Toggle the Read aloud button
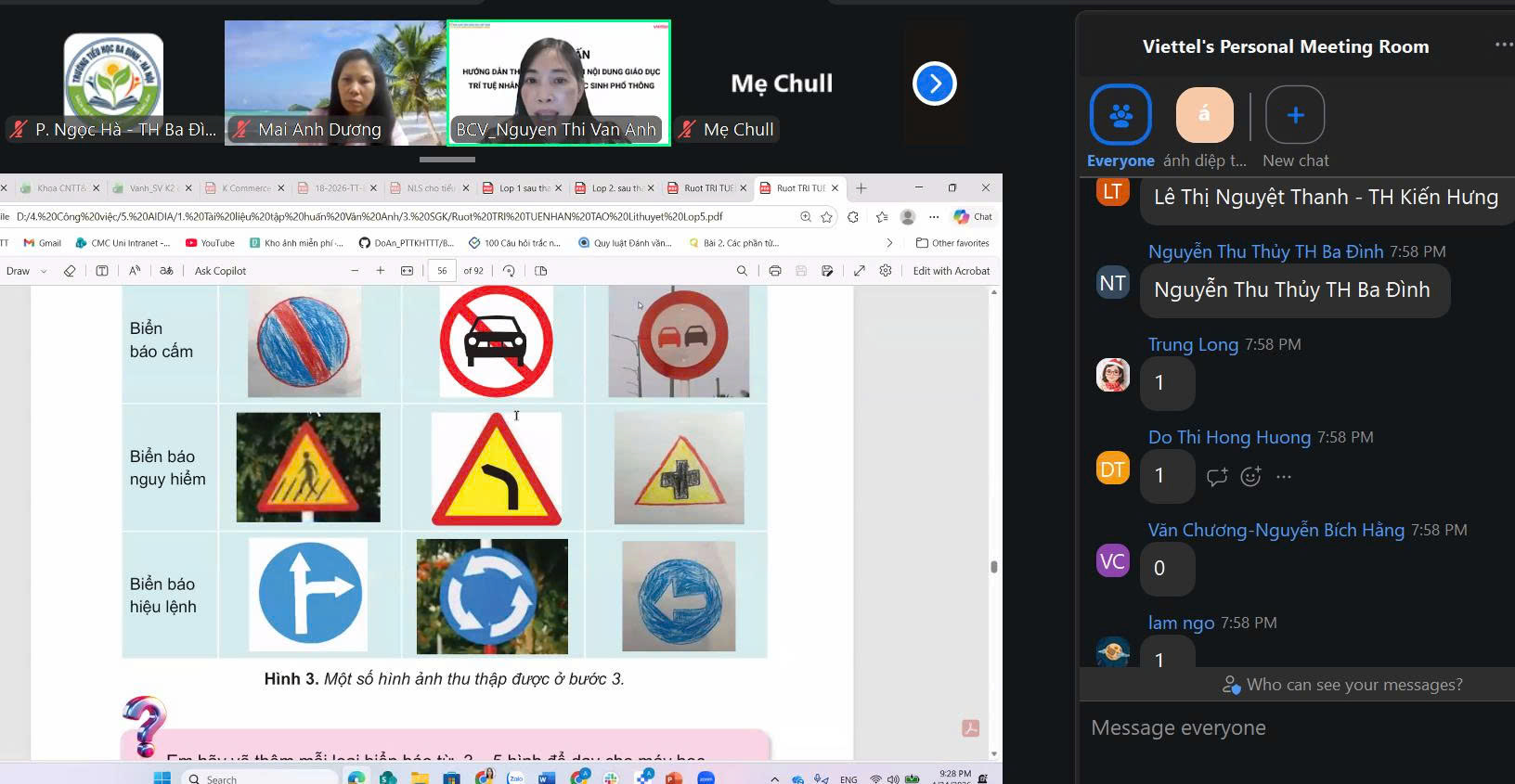 (135, 271)
